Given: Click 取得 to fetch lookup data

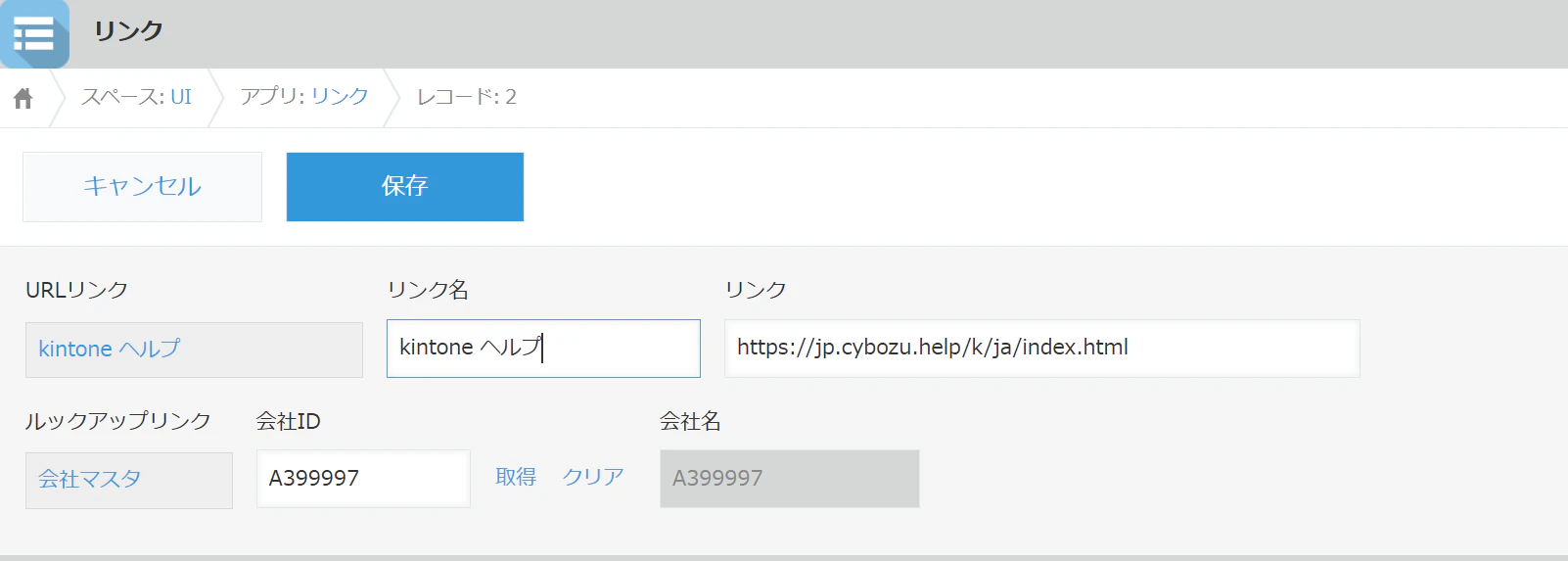Looking at the screenshot, I should [x=516, y=477].
